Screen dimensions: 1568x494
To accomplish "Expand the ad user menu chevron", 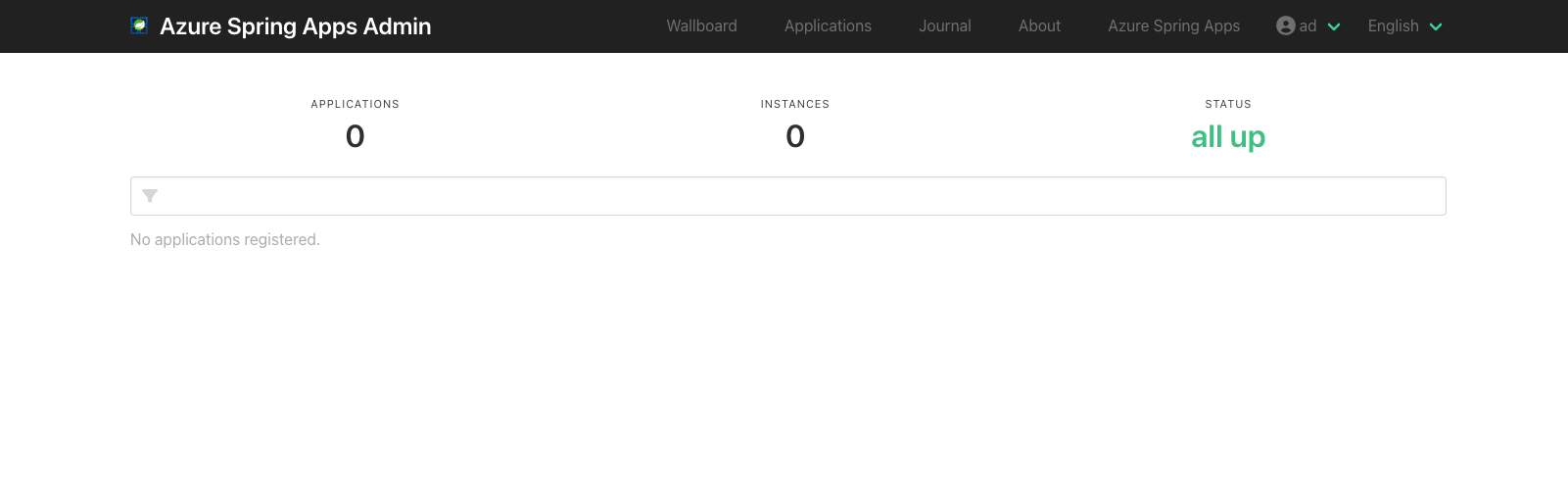I will (x=1334, y=26).
